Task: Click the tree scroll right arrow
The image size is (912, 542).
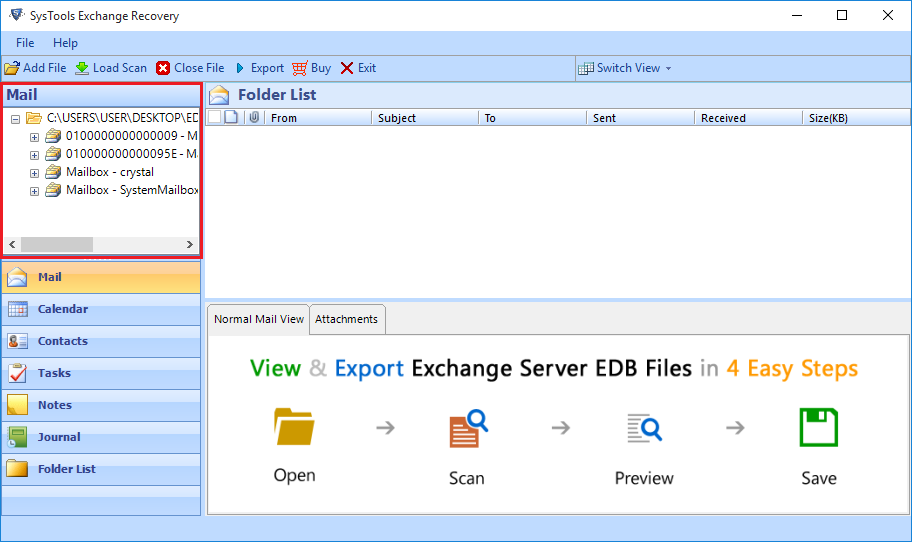Action: click(x=190, y=244)
